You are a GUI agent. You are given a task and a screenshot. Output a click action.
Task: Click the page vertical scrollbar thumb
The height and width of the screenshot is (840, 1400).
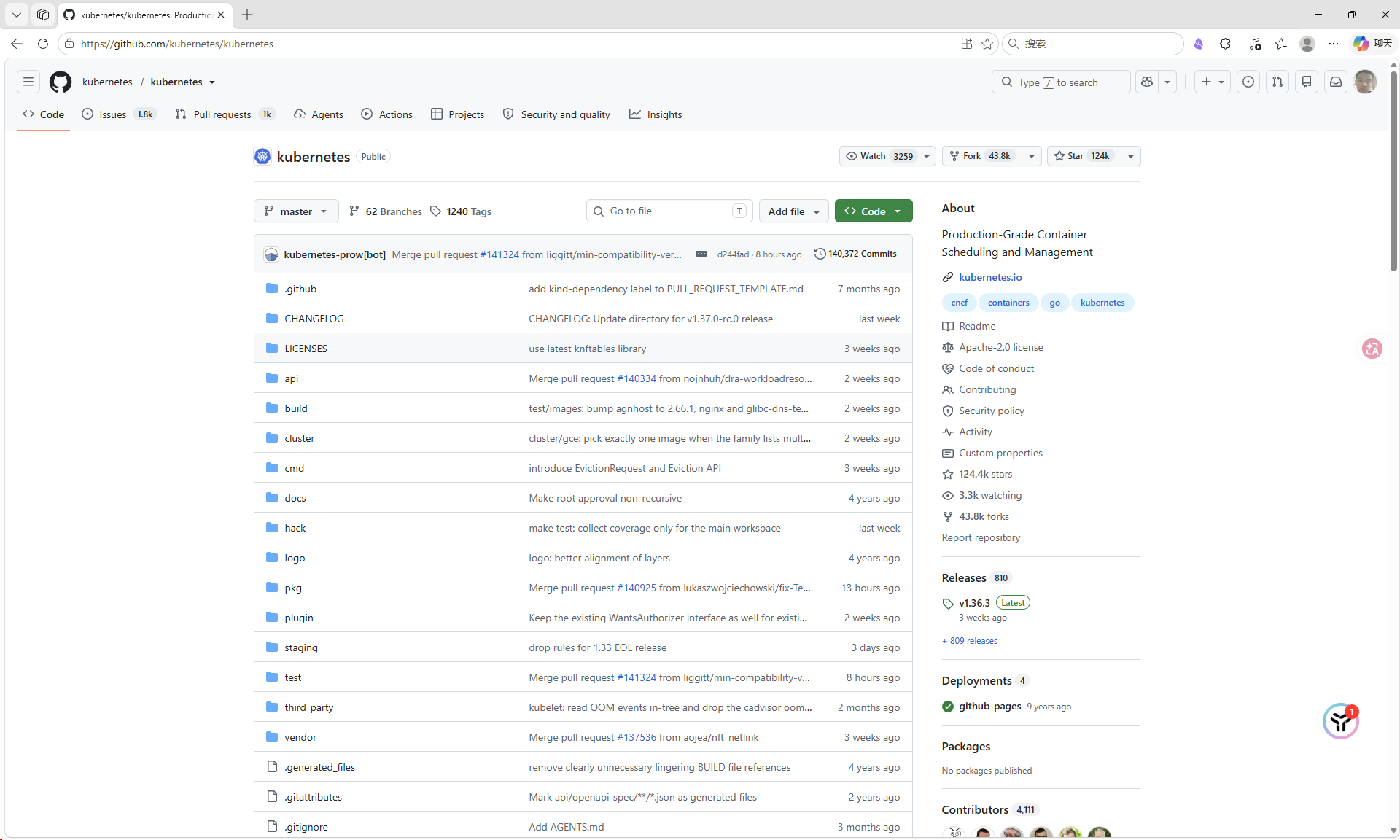coord(1393,170)
